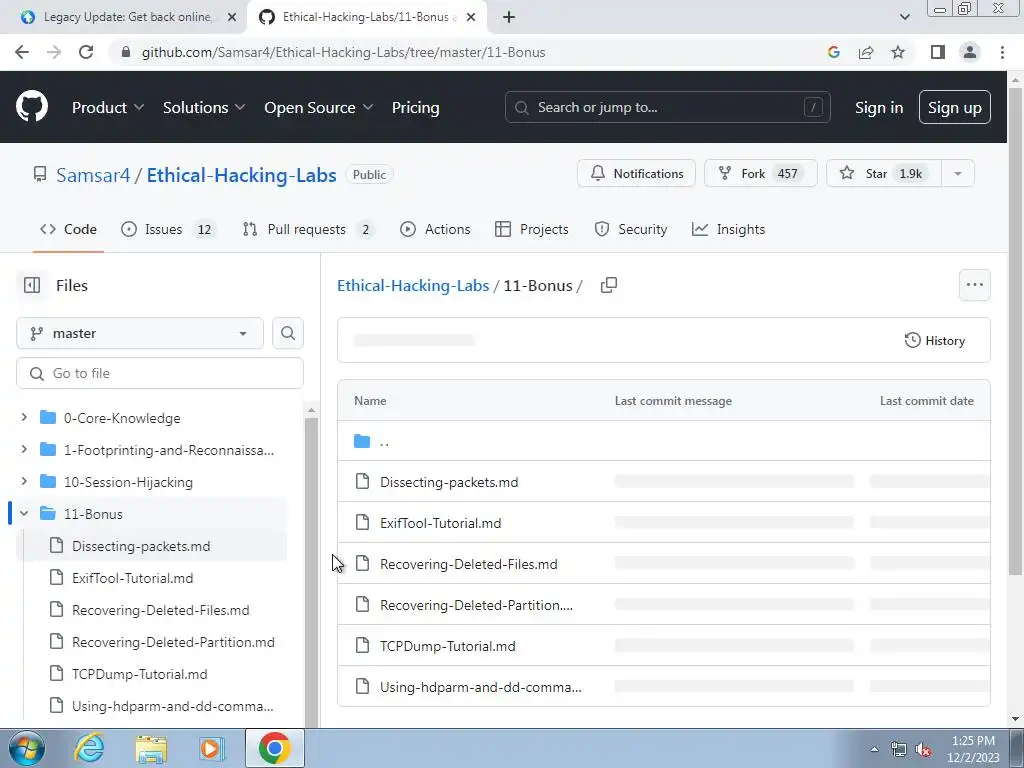Click the Google icon in address bar
The image size is (1024, 768).
coord(834,52)
